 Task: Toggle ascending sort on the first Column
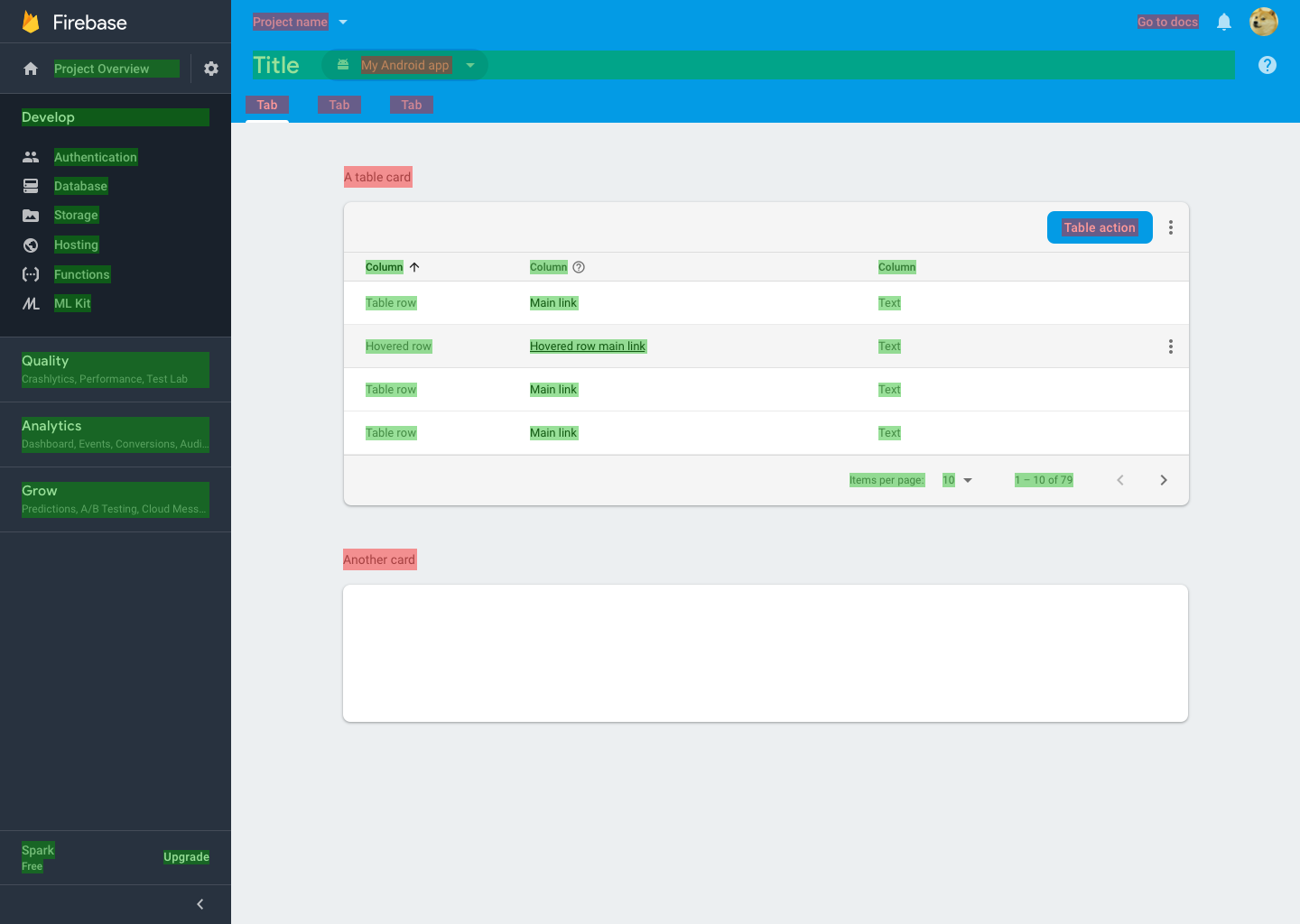[414, 267]
